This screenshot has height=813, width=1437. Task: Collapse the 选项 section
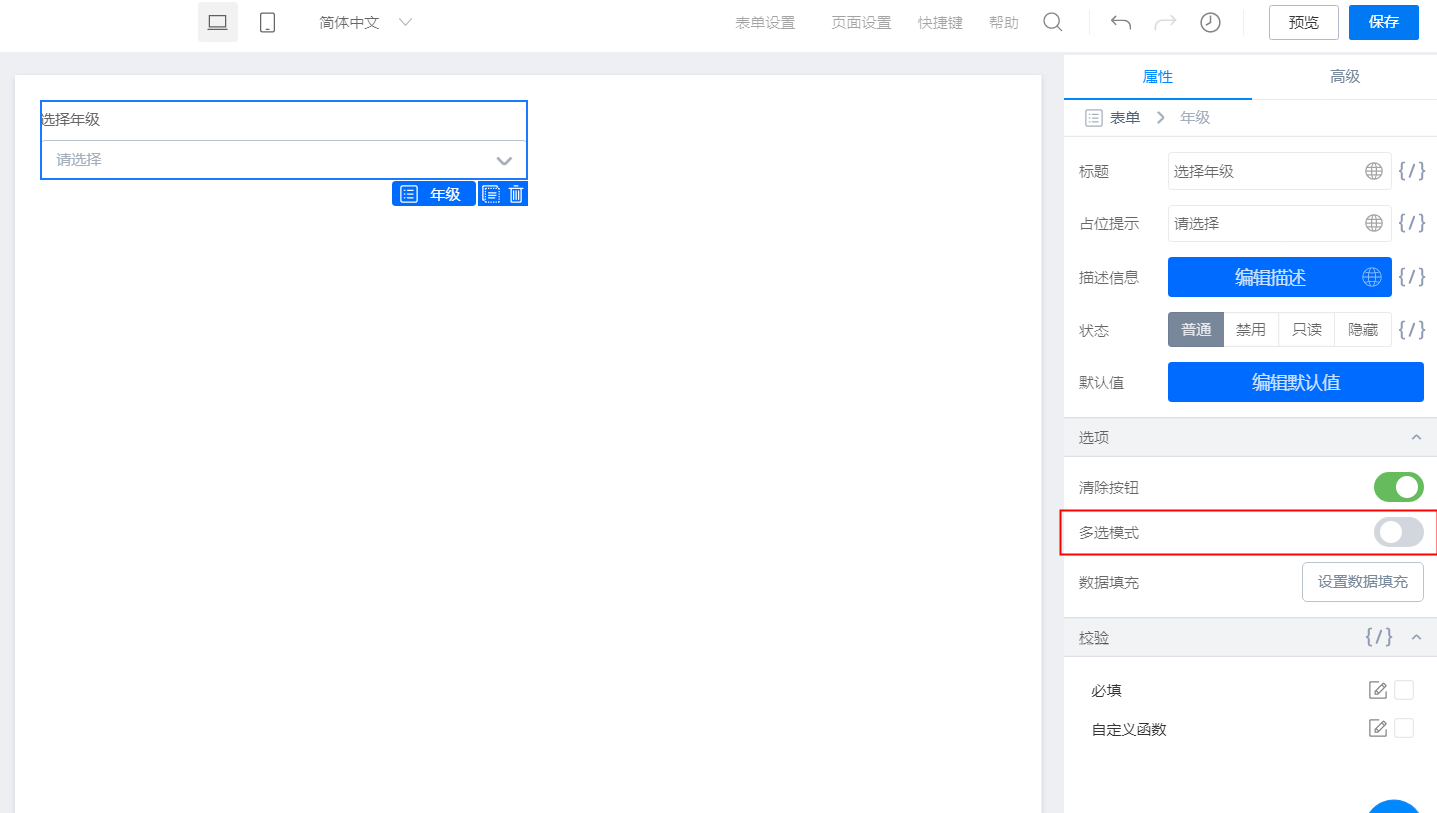[1416, 438]
